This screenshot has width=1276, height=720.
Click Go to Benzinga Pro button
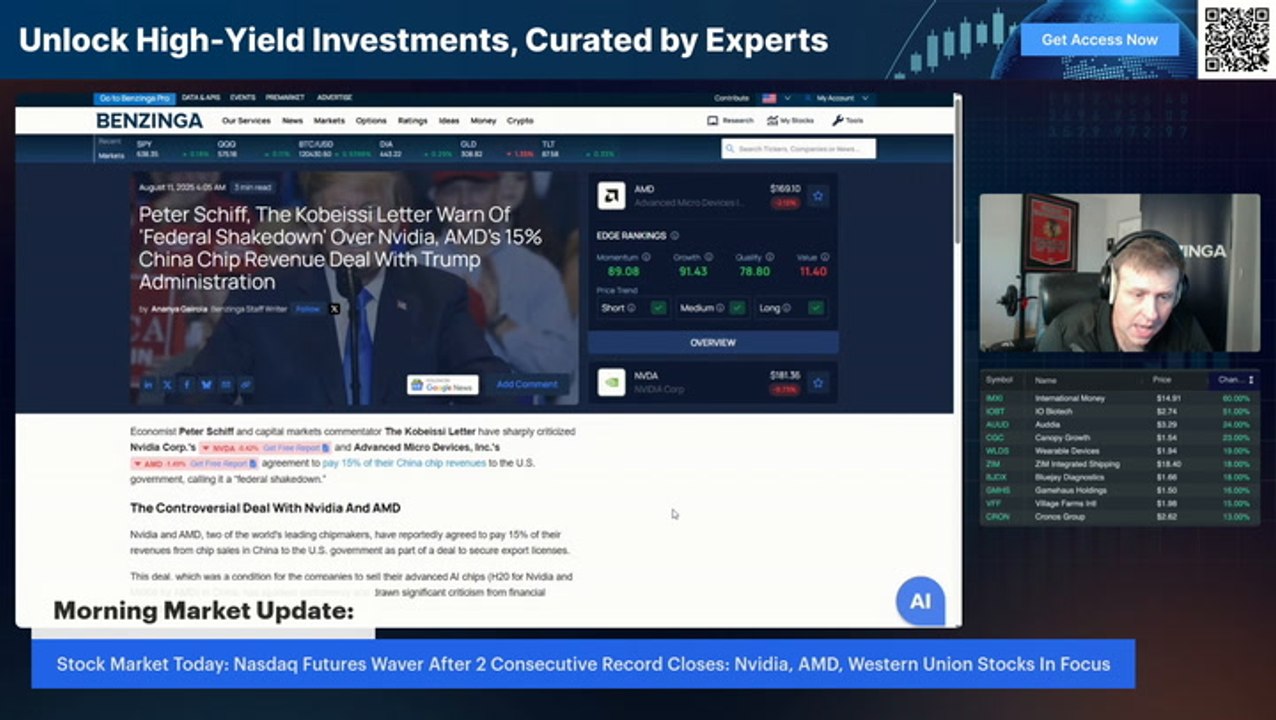click(134, 99)
